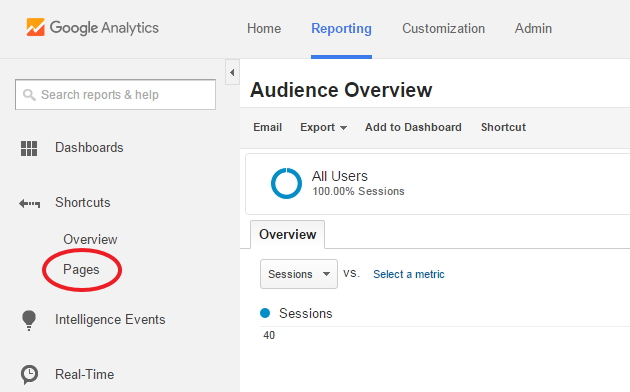Open the Sessions metric dropdown
Image resolution: width=630 pixels, height=392 pixels.
(299, 274)
